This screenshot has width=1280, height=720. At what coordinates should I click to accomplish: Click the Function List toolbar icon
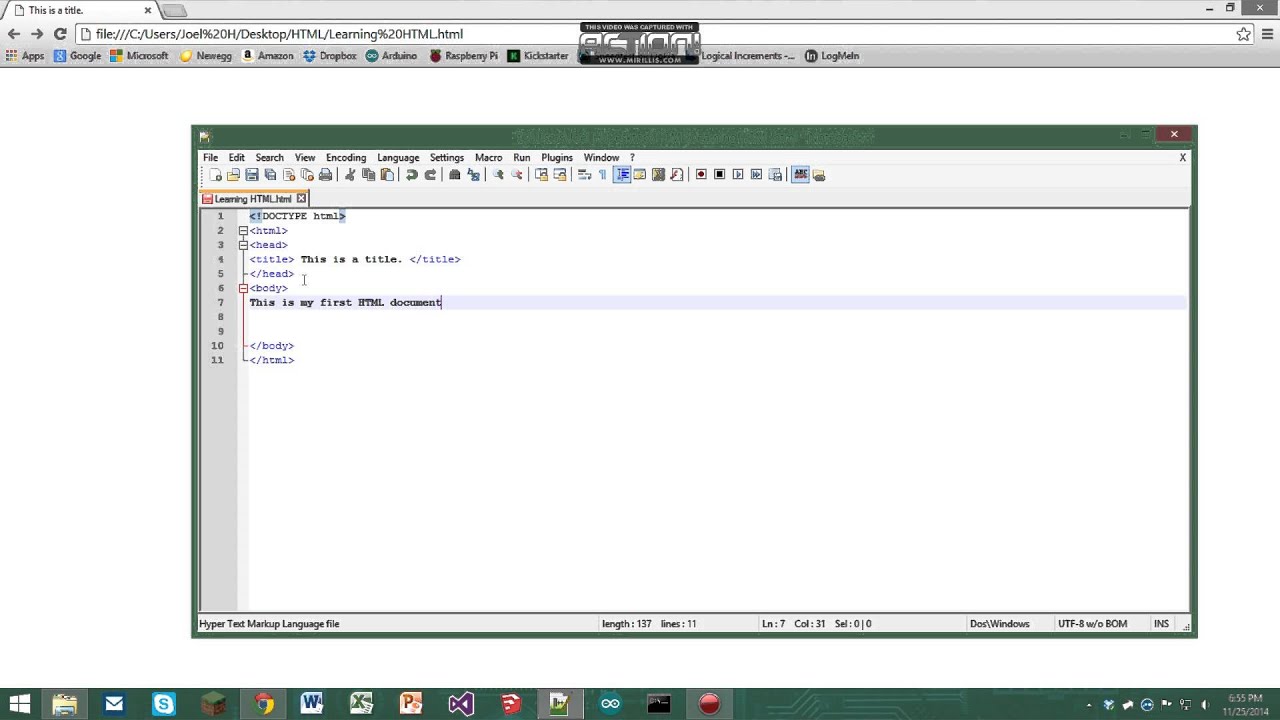pos(677,175)
